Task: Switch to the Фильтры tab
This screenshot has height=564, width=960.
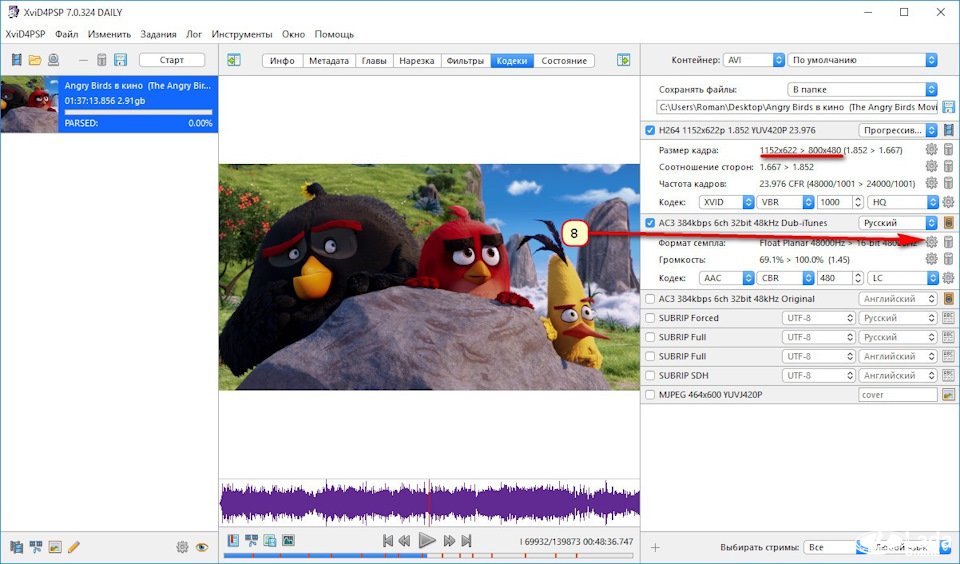Action: point(465,60)
